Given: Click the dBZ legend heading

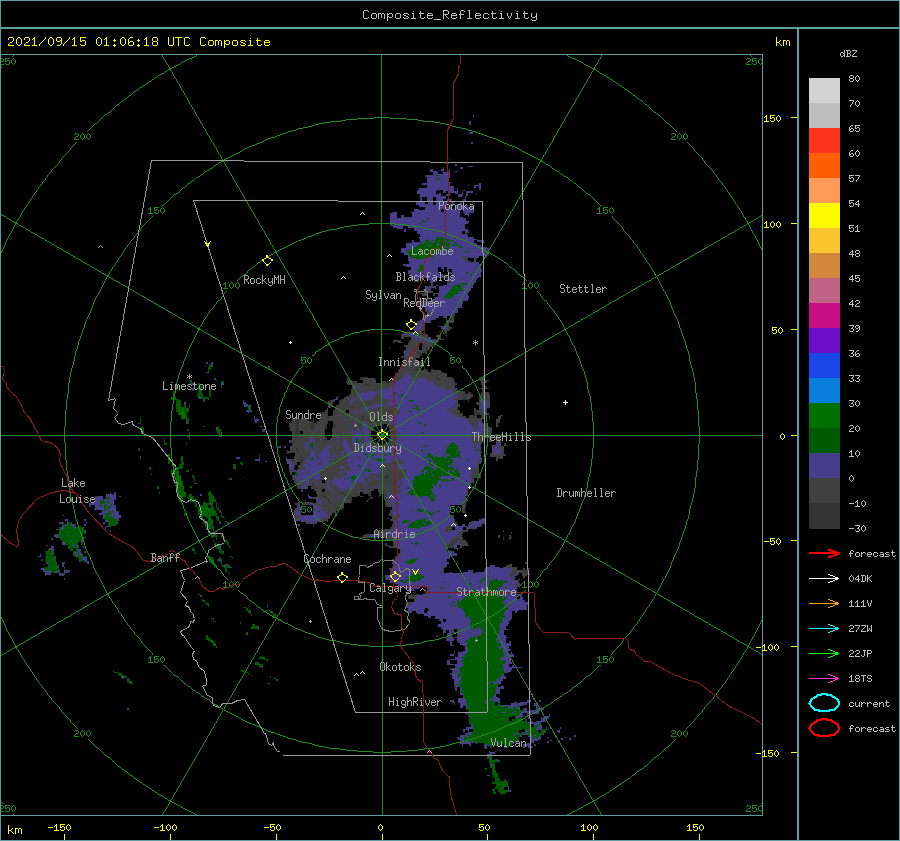Looking at the screenshot, I should [848, 53].
